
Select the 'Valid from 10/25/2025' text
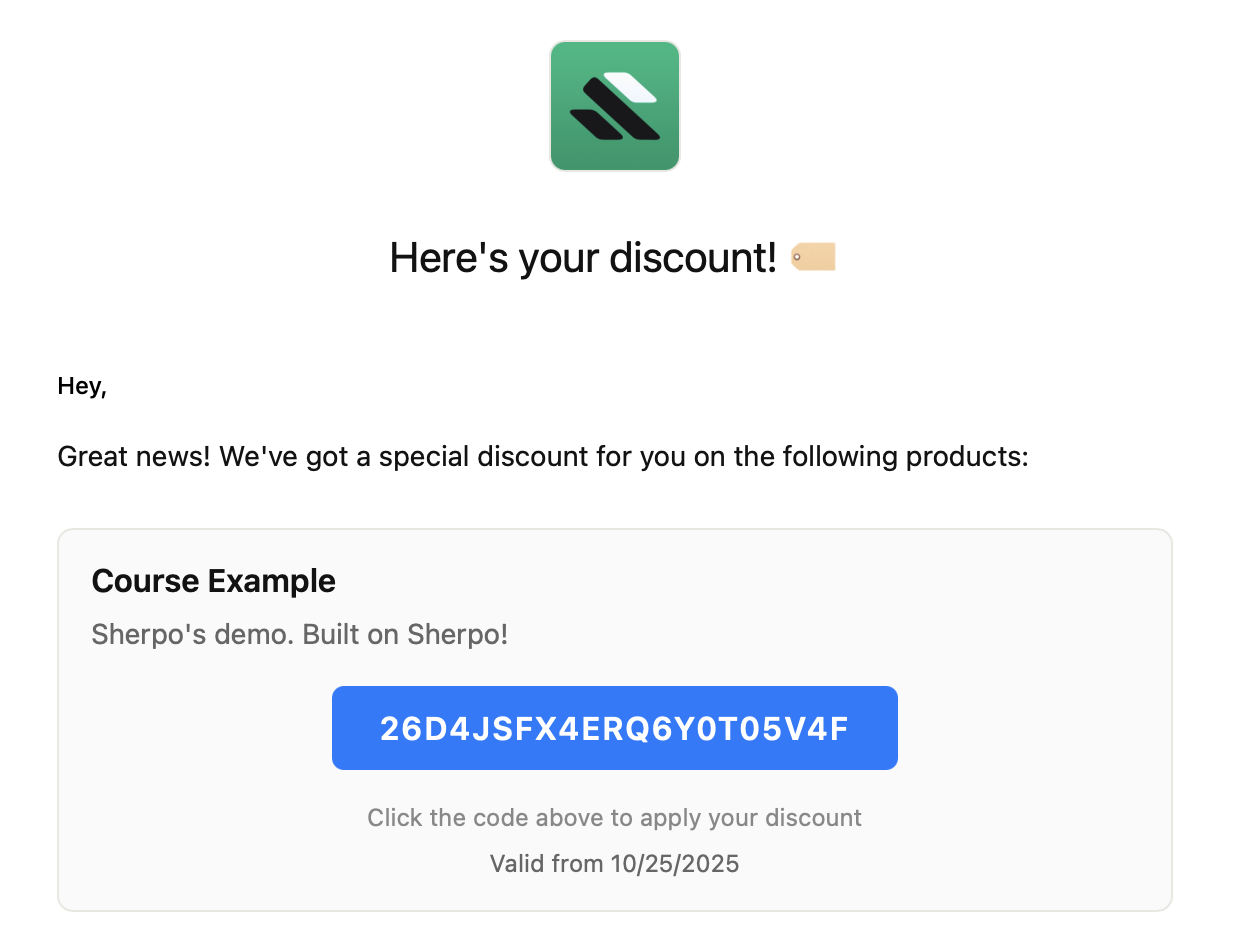pyautogui.click(x=614, y=863)
